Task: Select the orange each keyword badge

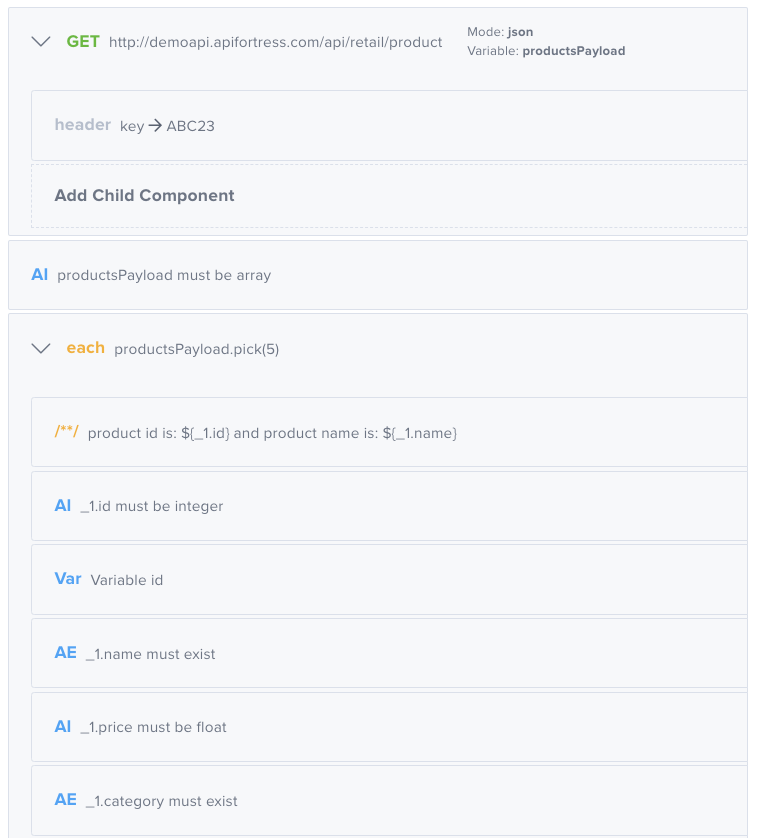Action: pyautogui.click(x=84, y=348)
